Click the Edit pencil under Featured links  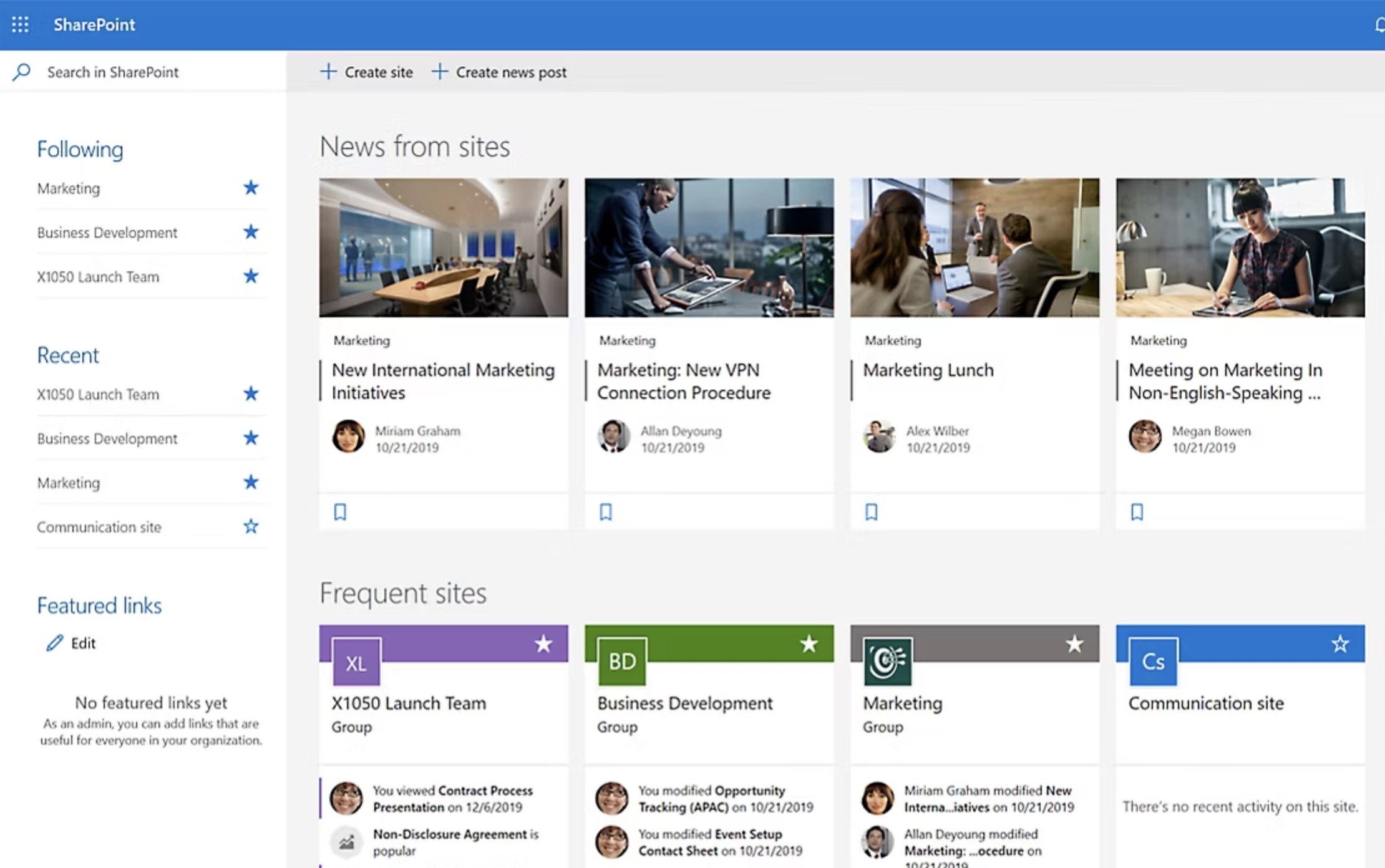pyautogui.click(x=56, y=643)
